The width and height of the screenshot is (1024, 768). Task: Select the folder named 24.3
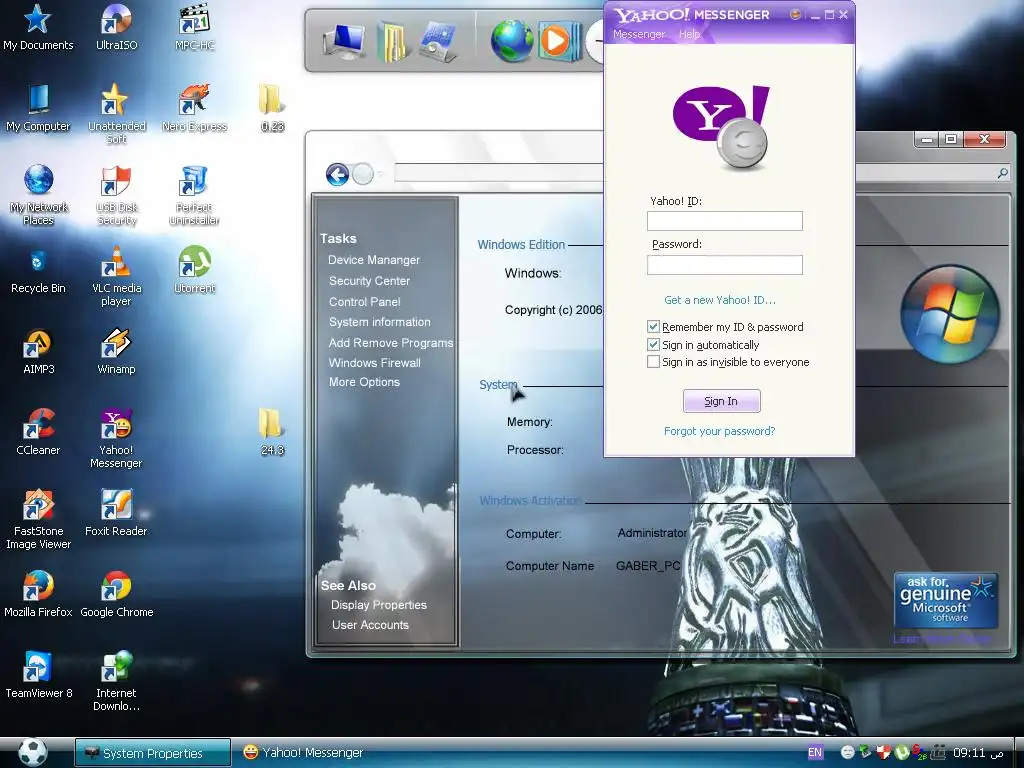pyautogui.click(x=272, y=432)
